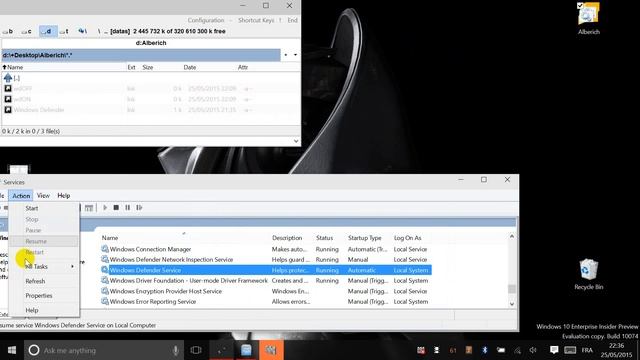Screen dimensions: 640x360
Task: Click Stop Service square toolbar icon
Action: pos(116,208)
